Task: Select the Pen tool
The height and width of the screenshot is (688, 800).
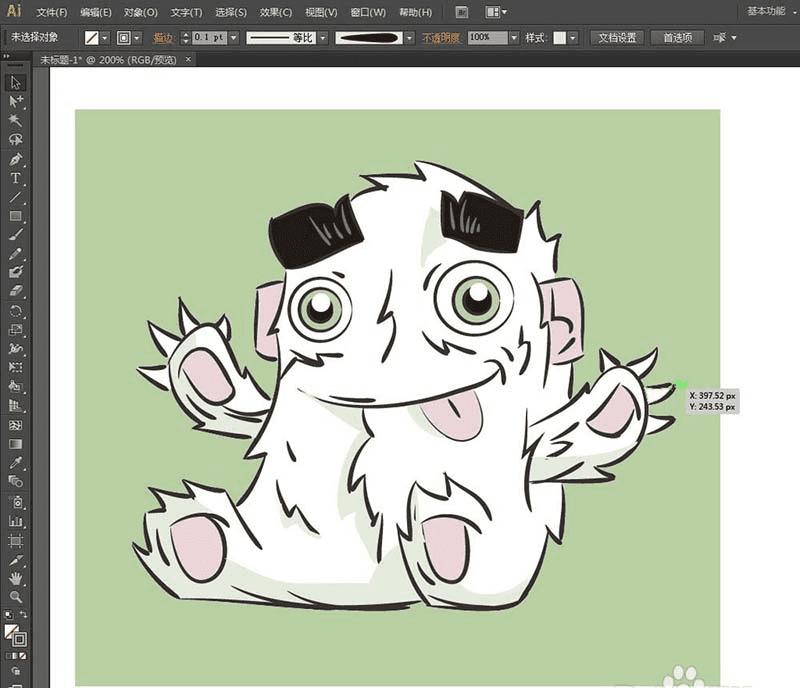Action: (x=15, y=159)
